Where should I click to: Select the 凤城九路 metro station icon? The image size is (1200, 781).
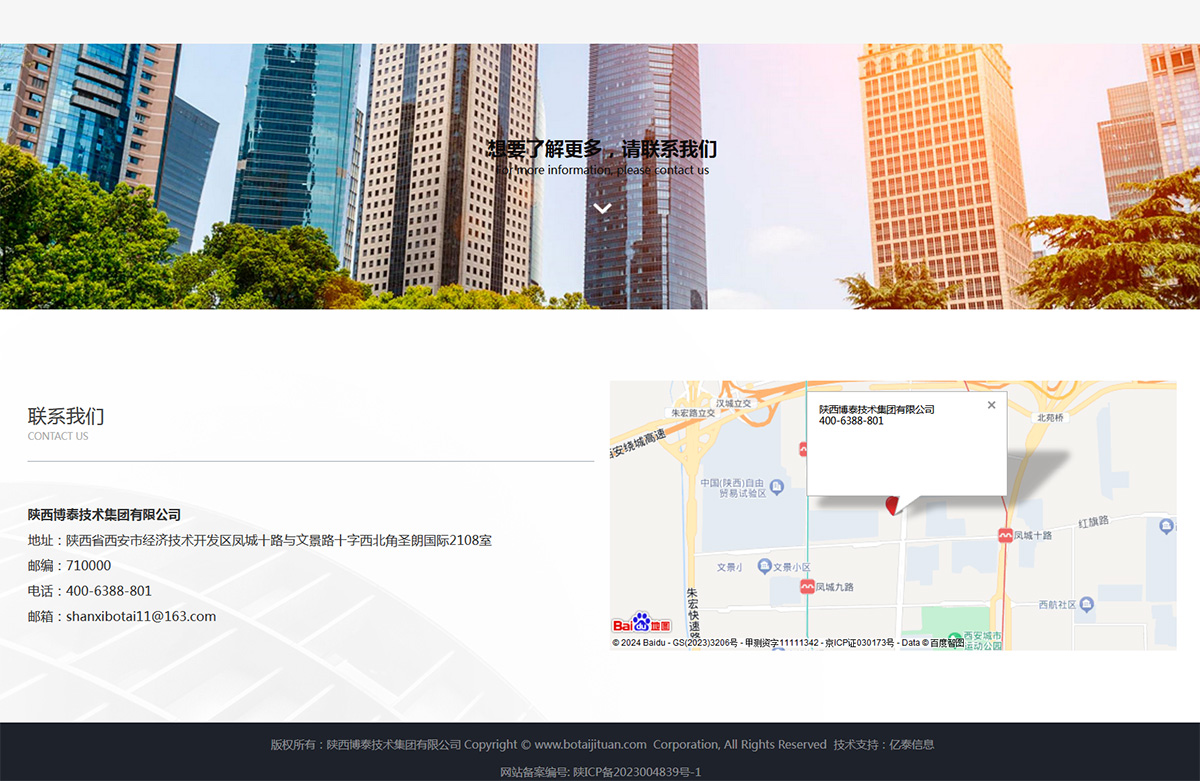click(806, 587)
